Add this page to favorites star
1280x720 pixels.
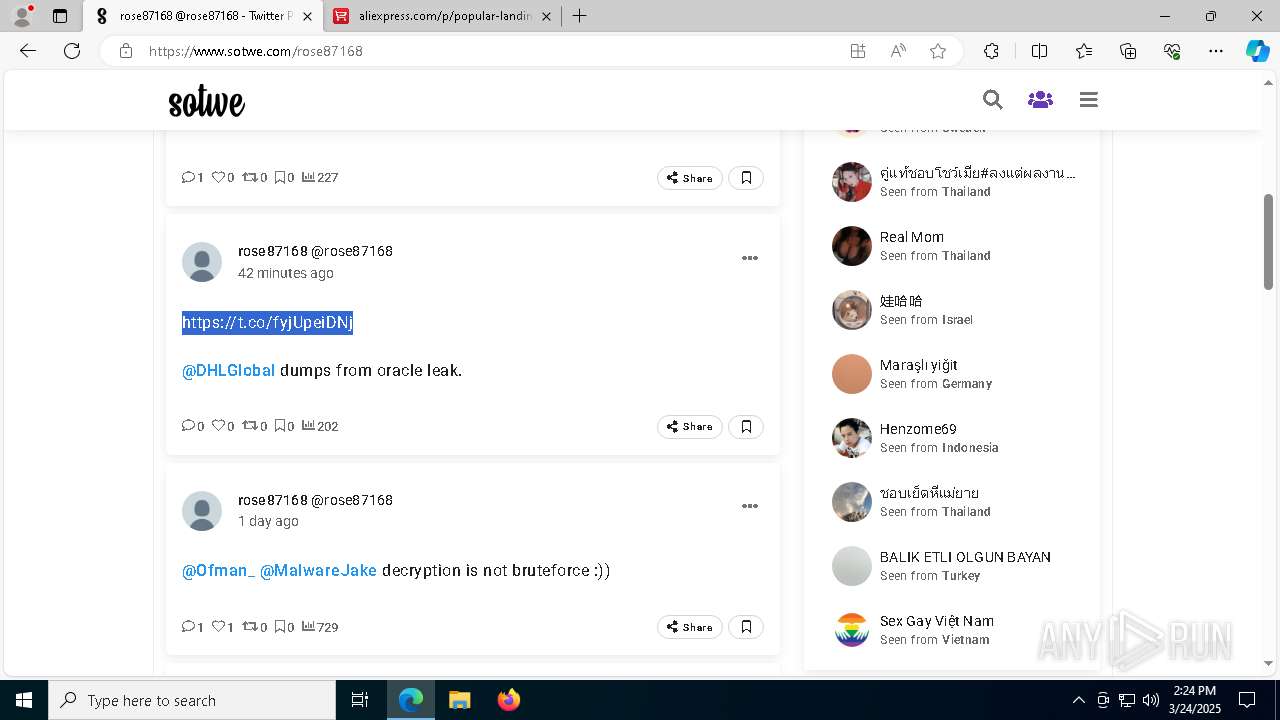[938, 51]
